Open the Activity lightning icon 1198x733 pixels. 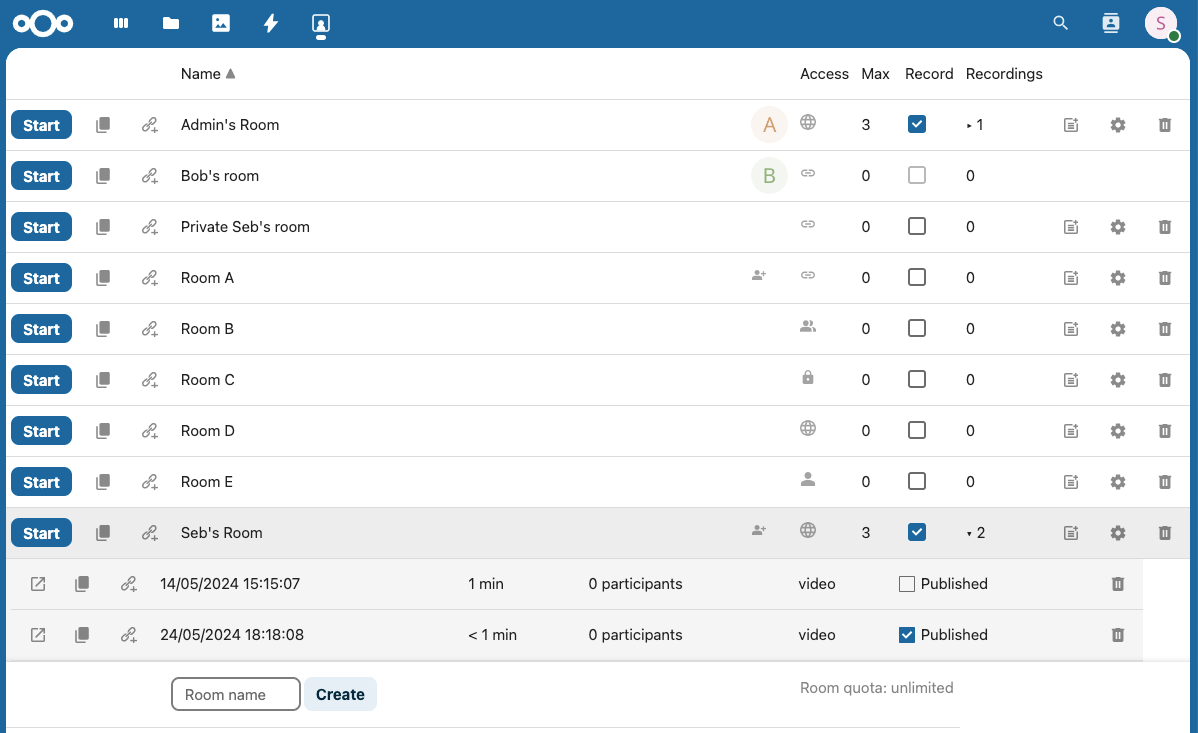pos(270,23)
